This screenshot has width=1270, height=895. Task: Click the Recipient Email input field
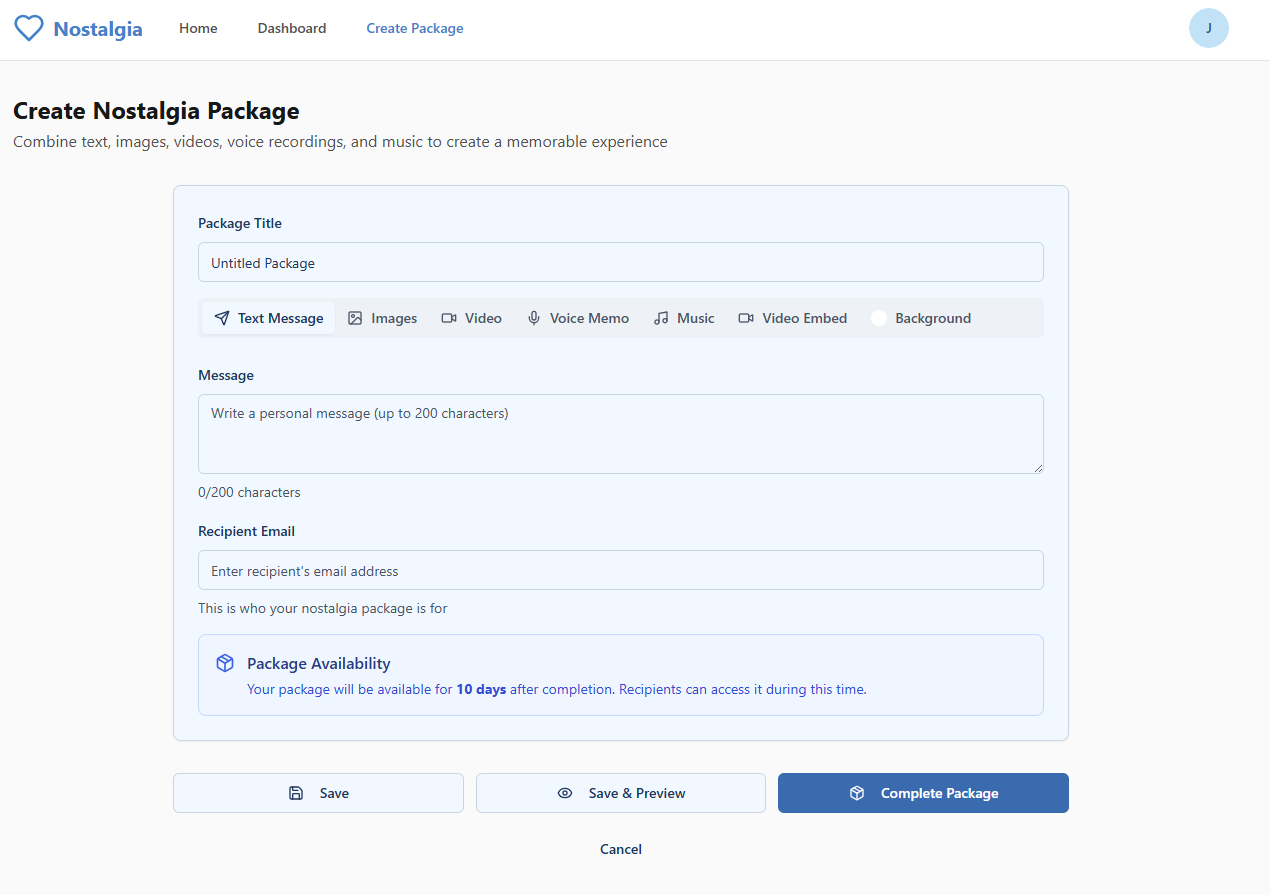tap(620, 571)
